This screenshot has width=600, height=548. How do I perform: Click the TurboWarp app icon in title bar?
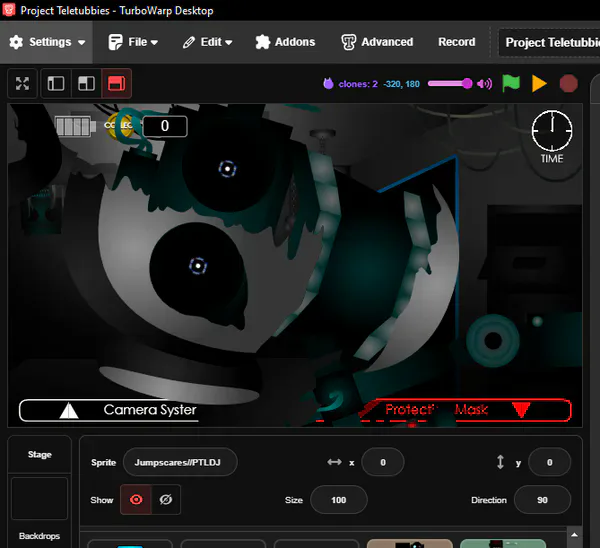click(9, 10)
